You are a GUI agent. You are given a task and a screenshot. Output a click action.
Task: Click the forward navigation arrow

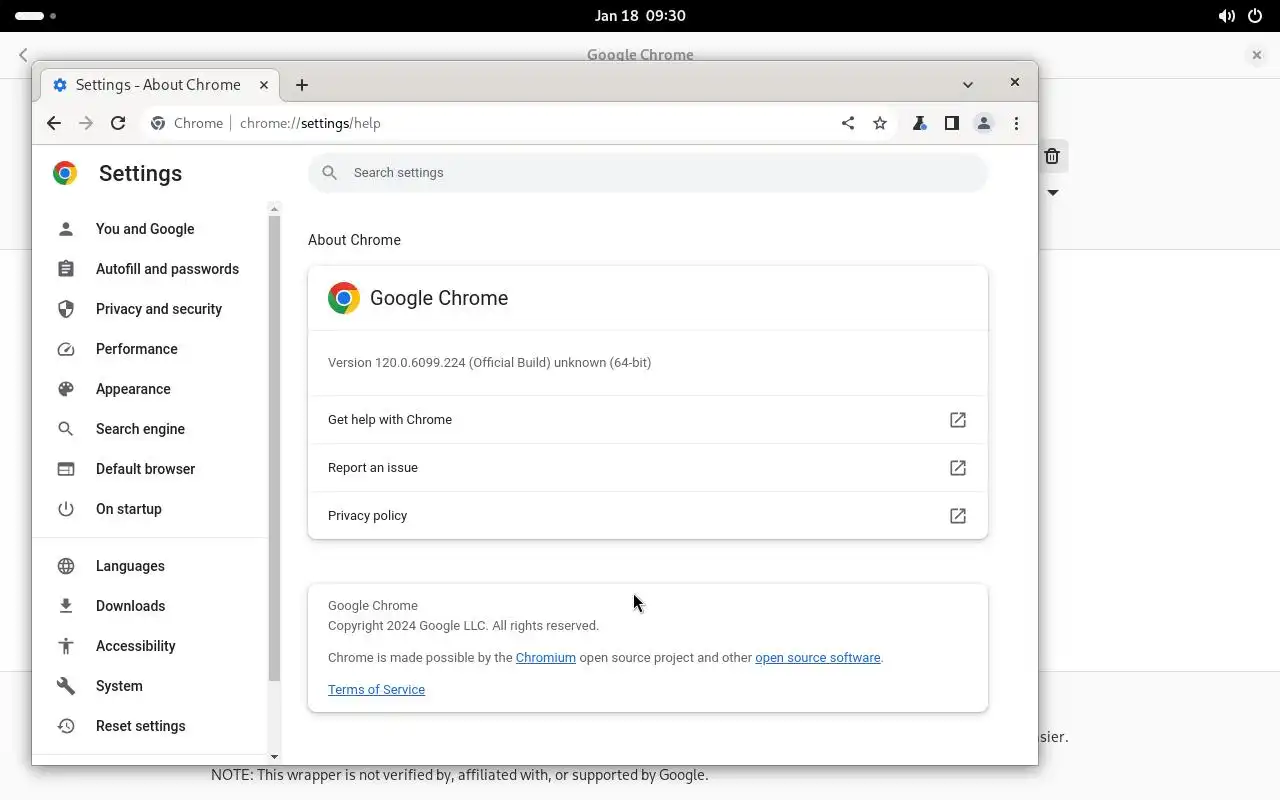click(86, 123)
